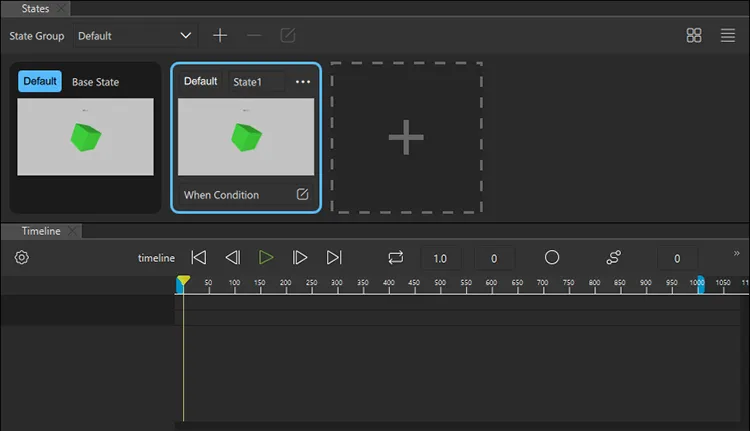The image size is (750, 431).
Task: Toggle loop playback
Action: pyautogui.click(x=396, y=258)
